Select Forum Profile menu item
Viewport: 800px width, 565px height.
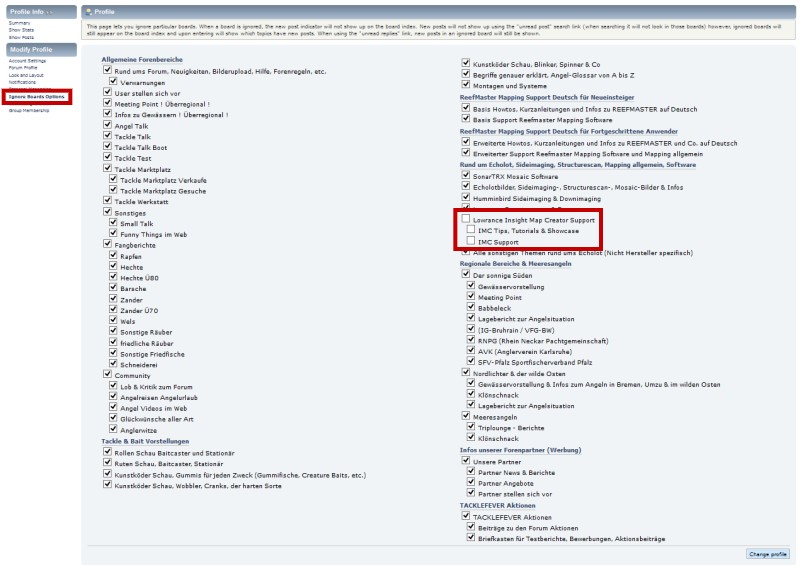[24, 68]
